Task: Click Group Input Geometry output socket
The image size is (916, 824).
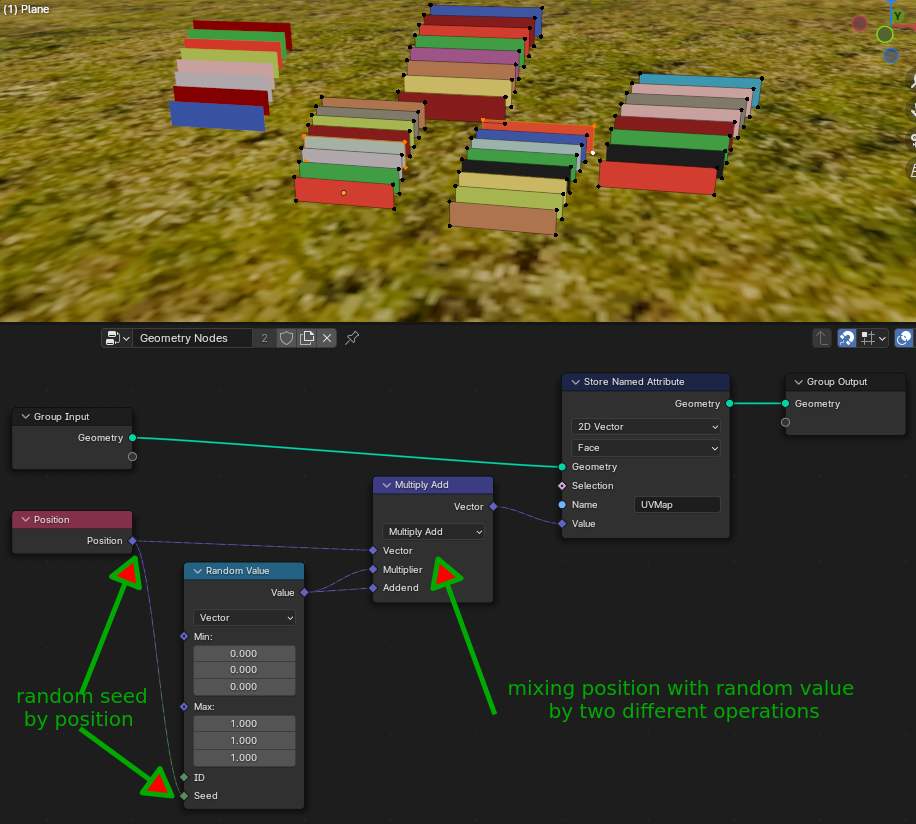Action: click(133, 437)
